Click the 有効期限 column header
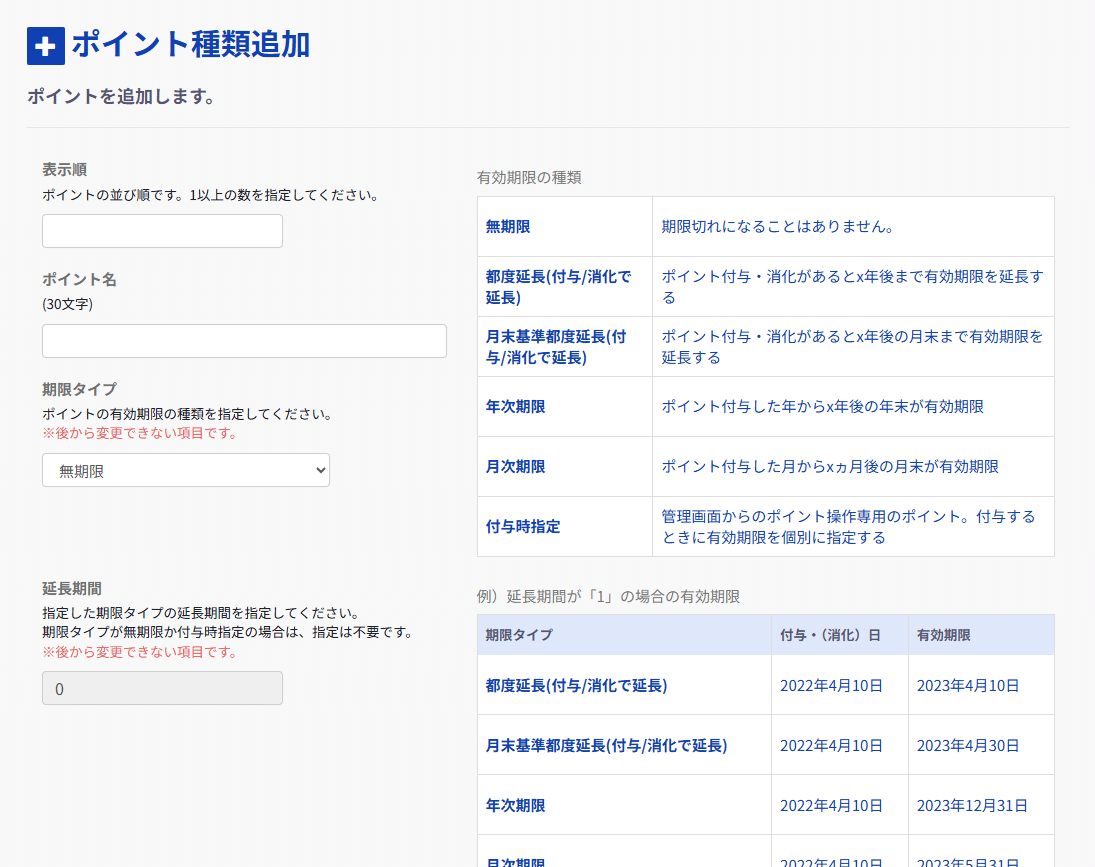1095x867 pixels. click(x=943, y=635)
